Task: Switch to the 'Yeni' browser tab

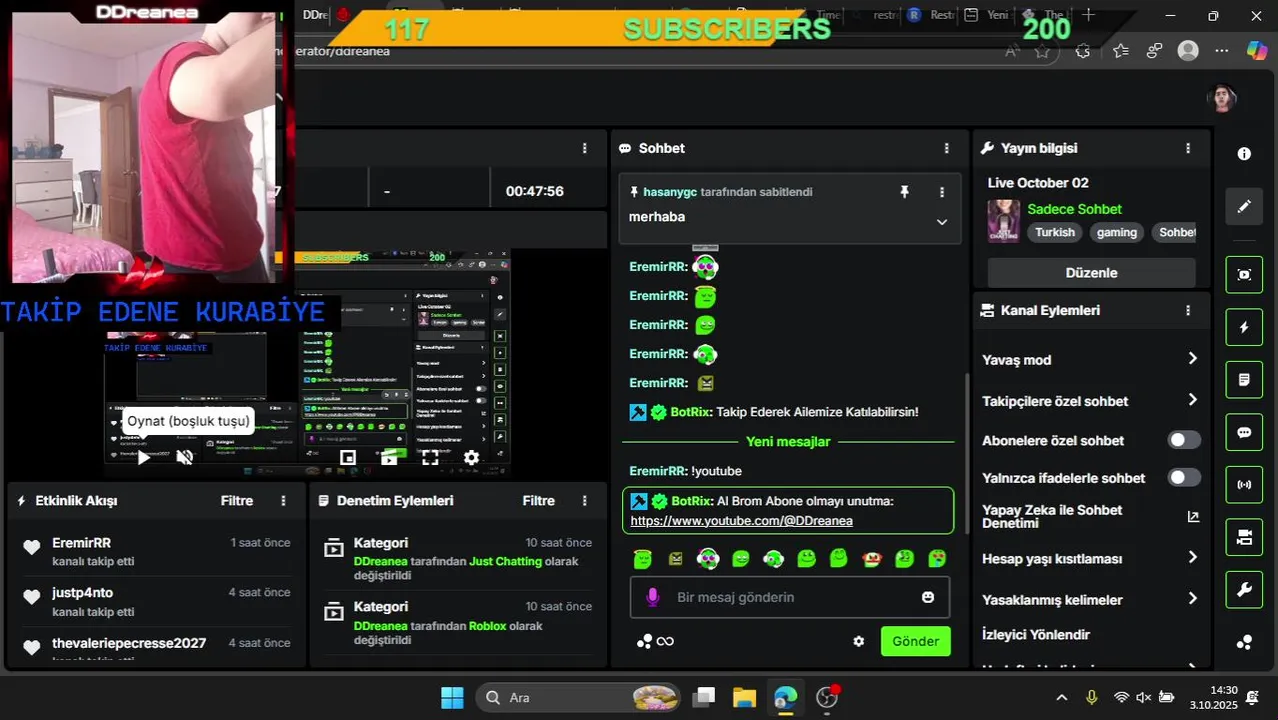Action: coord(986,15)
